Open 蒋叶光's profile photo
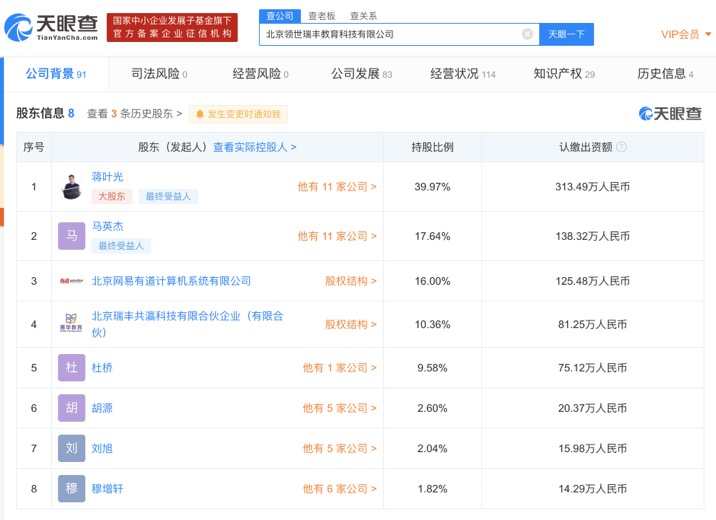 71,187
